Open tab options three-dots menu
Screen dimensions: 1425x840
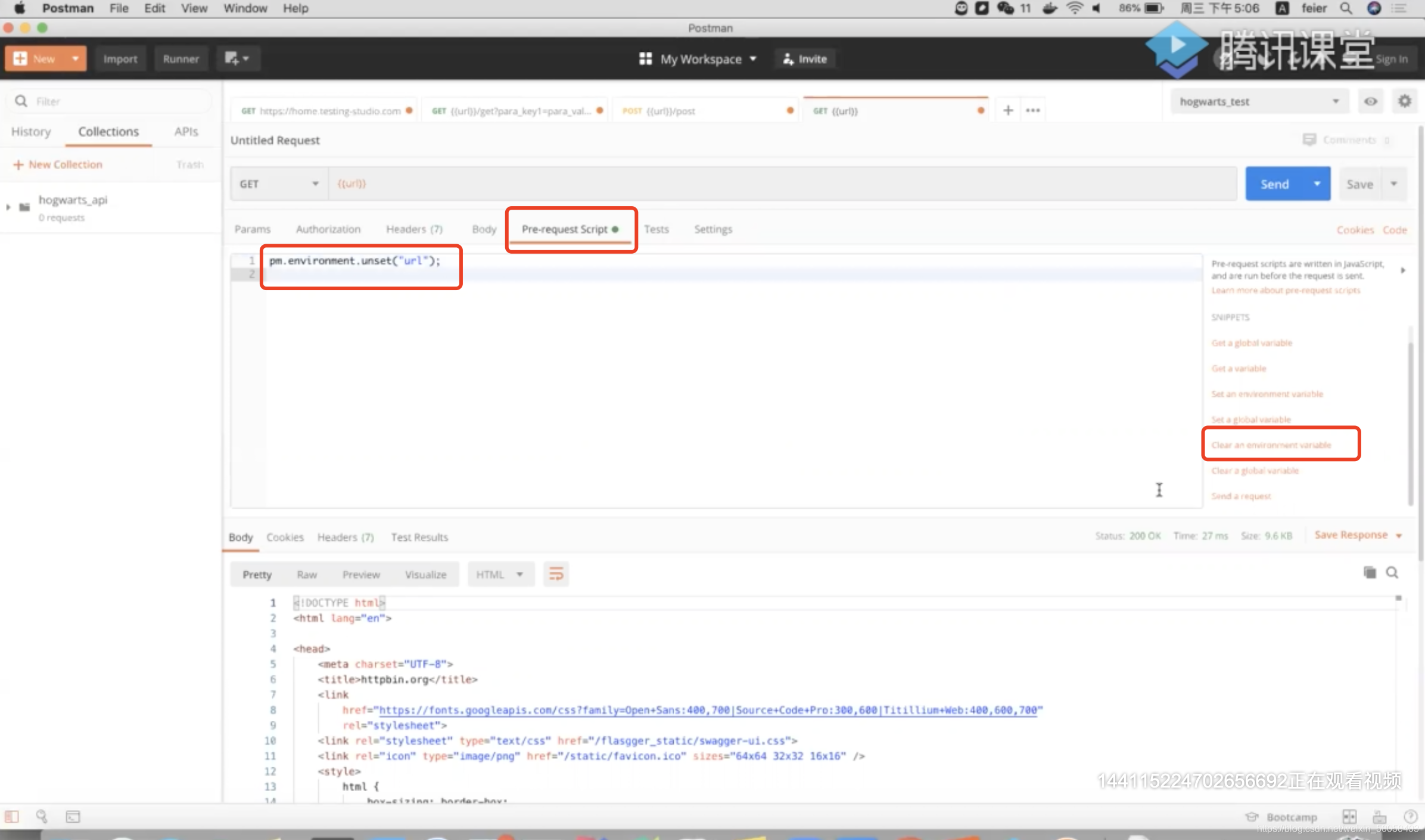[x=1033, y=111]
